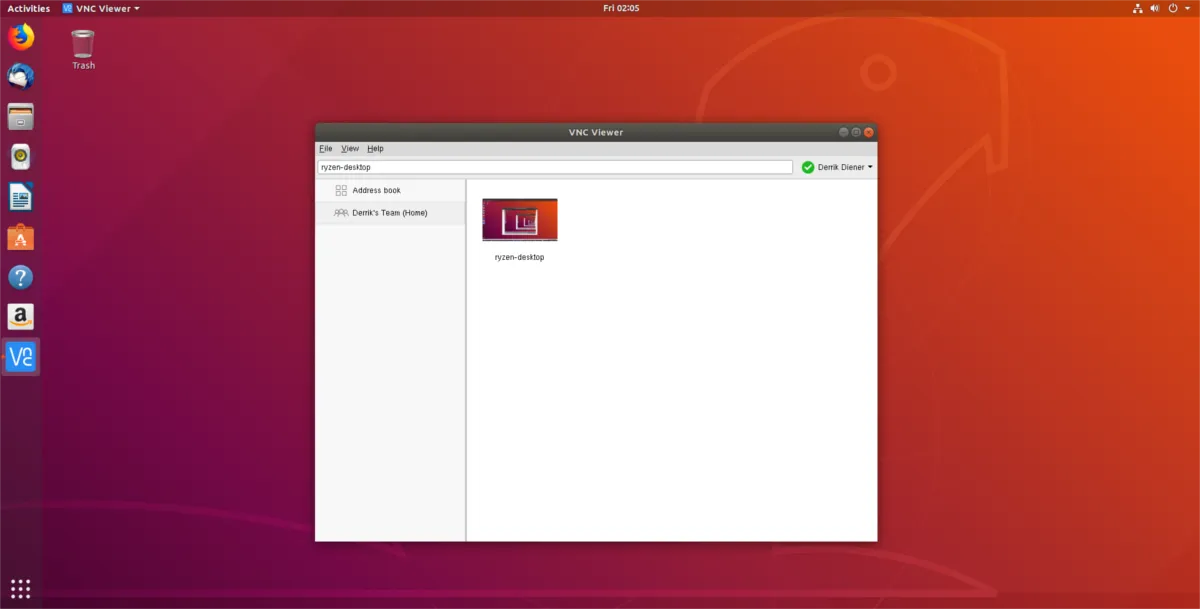
Task: Open the Help menu
Action: click(375, 149)
